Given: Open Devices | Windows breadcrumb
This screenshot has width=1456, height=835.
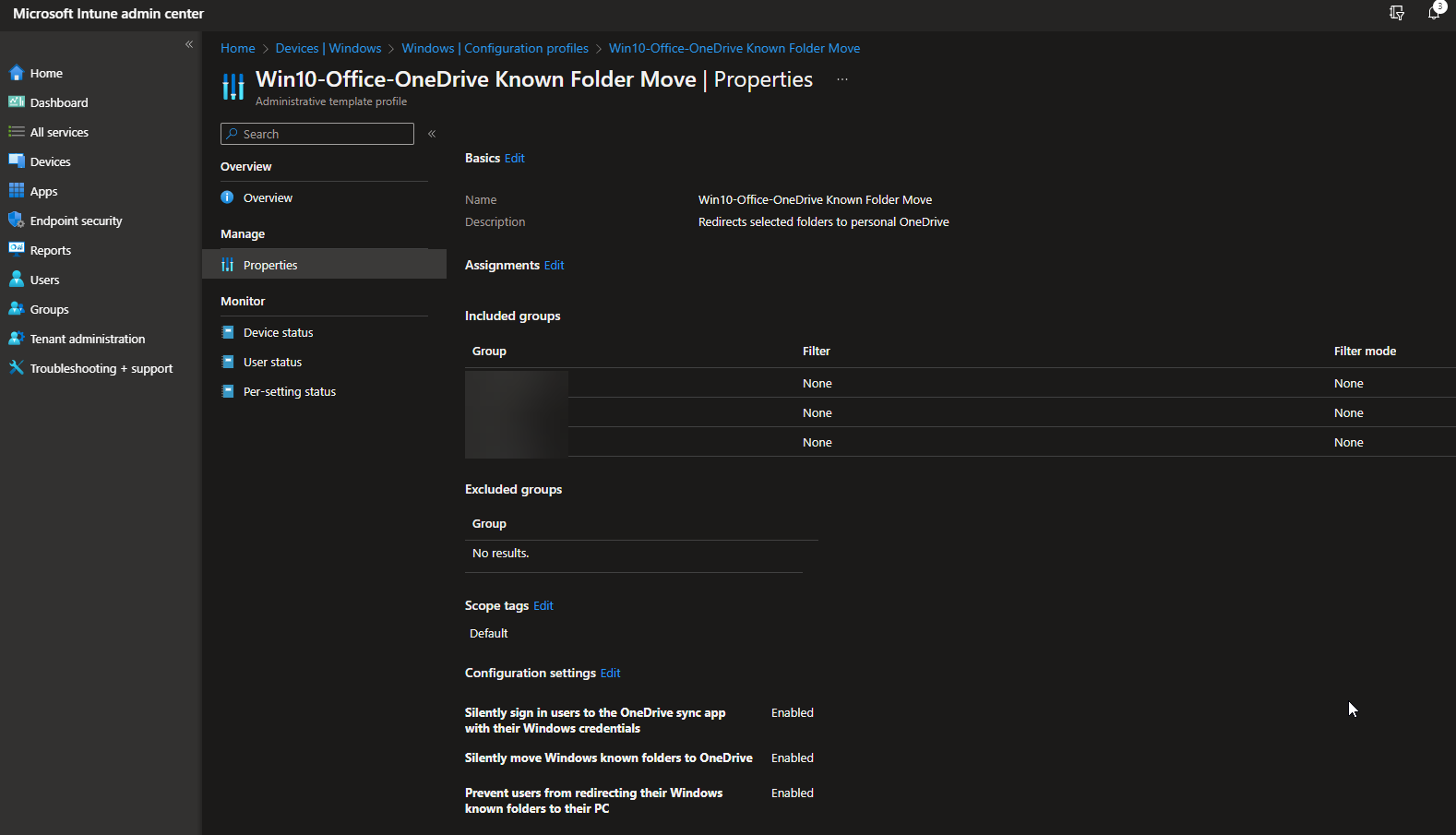Looking at the screenshot, I should tap(328, 48).
